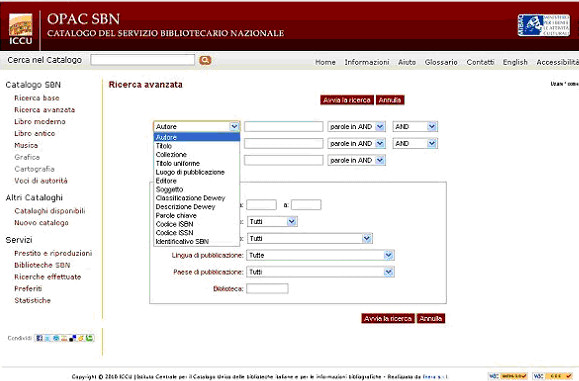
Task: Open Lingua di pubblicazione dropdown
Action: (320, 255)
